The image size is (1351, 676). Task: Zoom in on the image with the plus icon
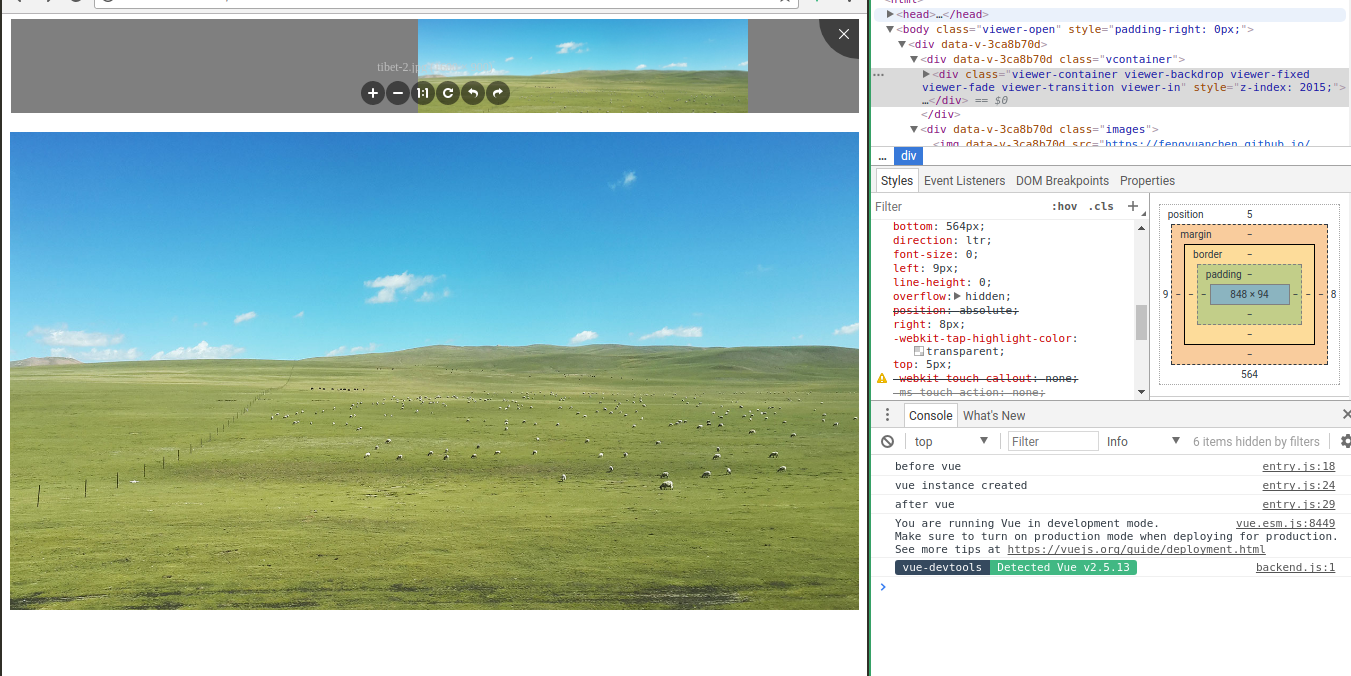pos(373,92)
